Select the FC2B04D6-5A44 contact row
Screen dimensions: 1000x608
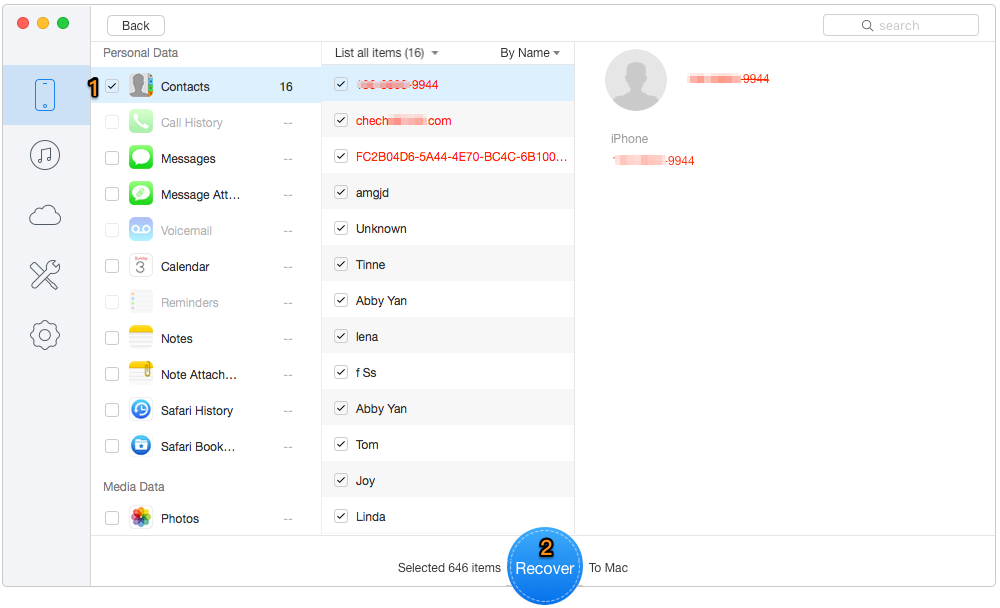click(x=448, y=156)
